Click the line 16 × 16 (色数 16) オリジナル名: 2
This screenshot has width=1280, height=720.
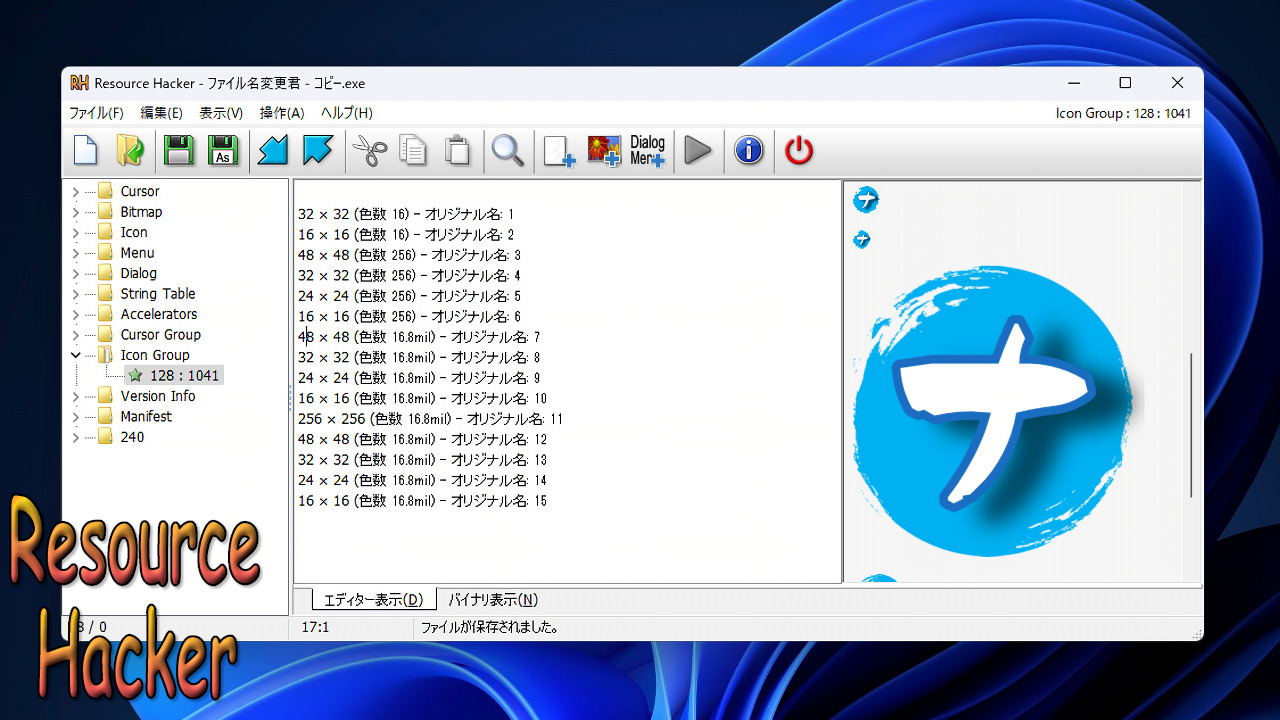[406, 235]
